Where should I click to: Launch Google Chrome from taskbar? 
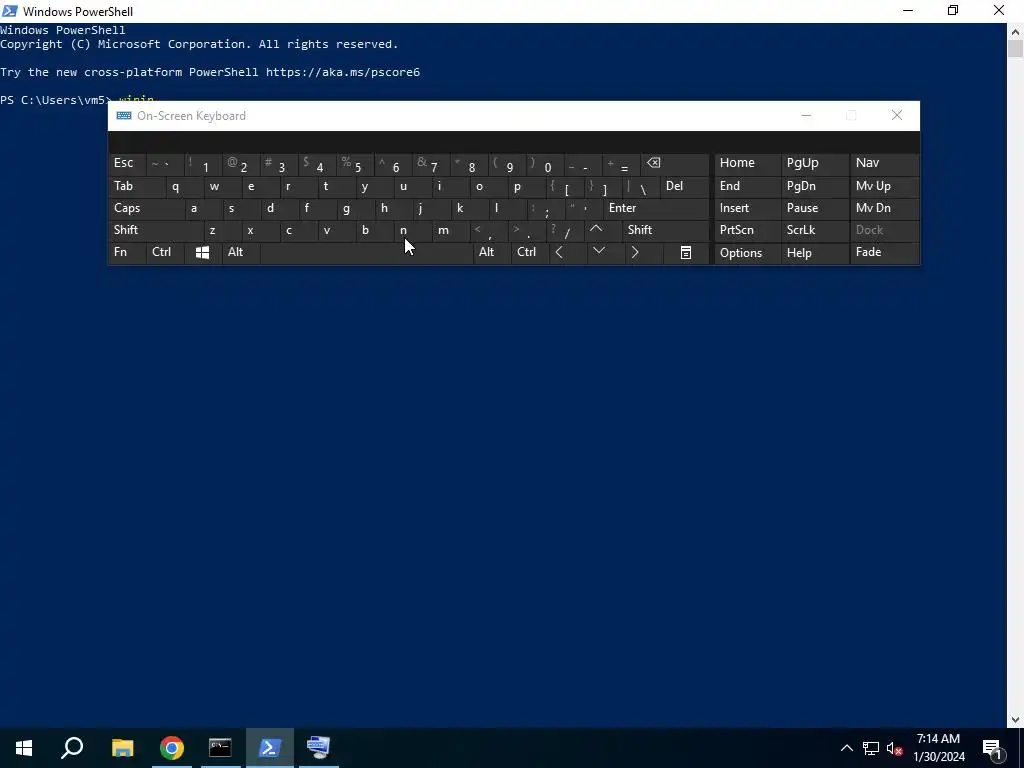pyautogui.click(x=172, y=748)
